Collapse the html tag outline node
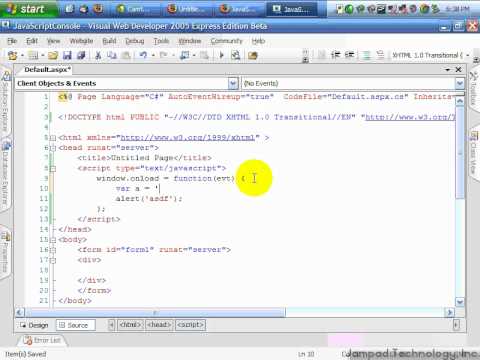This screenshot has height=360, width=480. (53, 138)
